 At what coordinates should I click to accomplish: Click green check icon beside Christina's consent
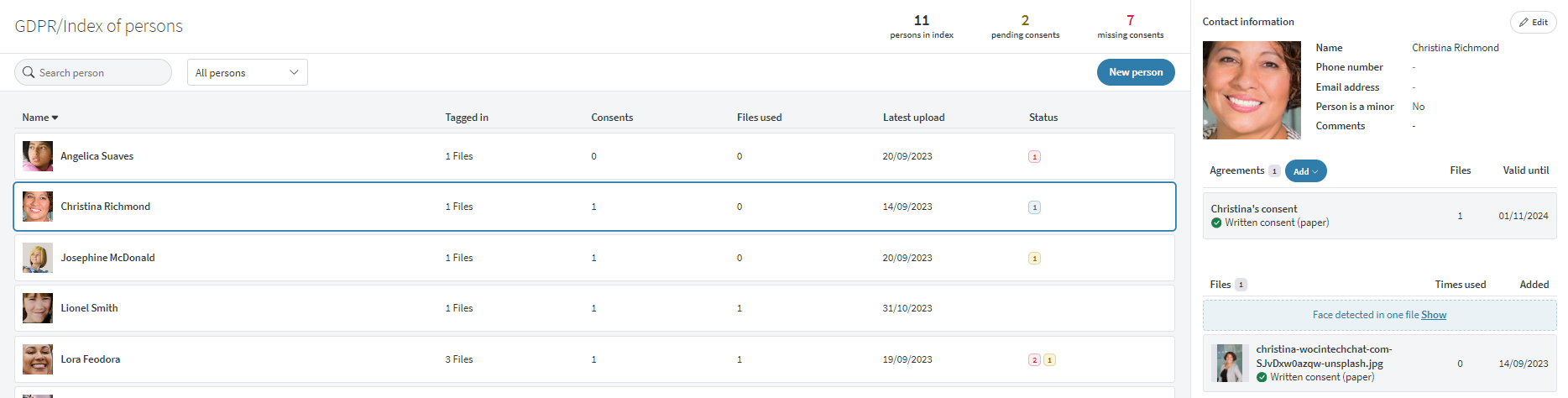coord(1216,223)
